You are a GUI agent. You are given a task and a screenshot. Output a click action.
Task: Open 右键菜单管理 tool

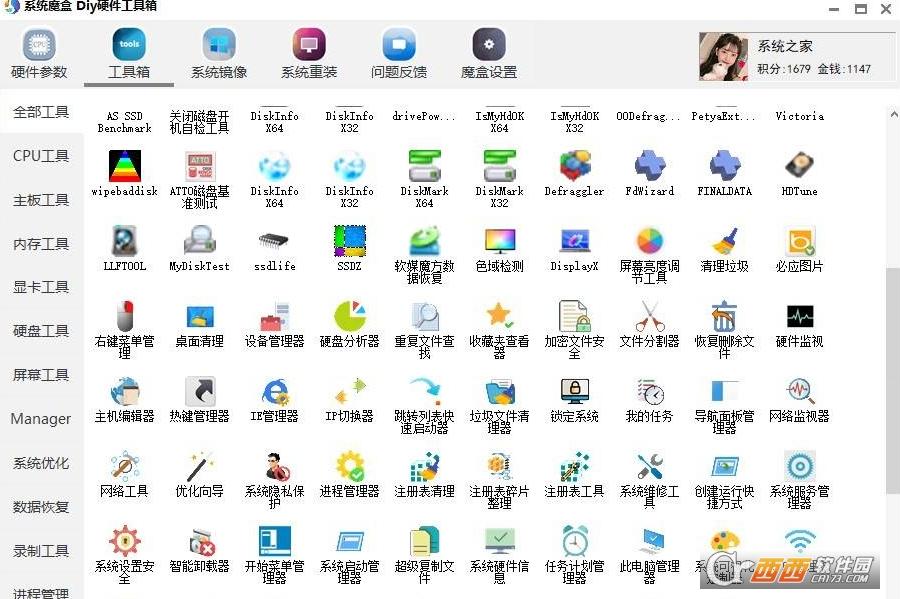(125, 329)
